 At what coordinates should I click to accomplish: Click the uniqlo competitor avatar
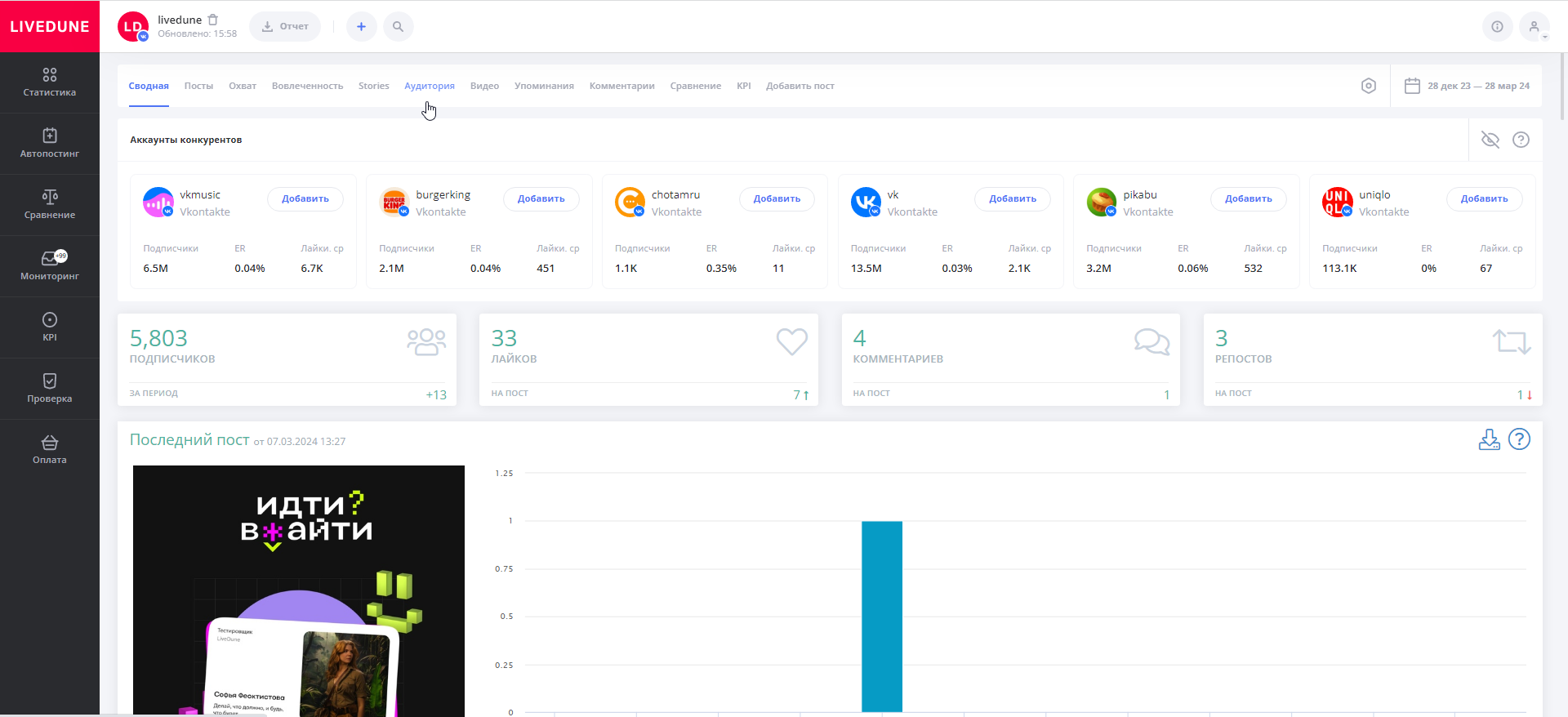[1337, 202]
